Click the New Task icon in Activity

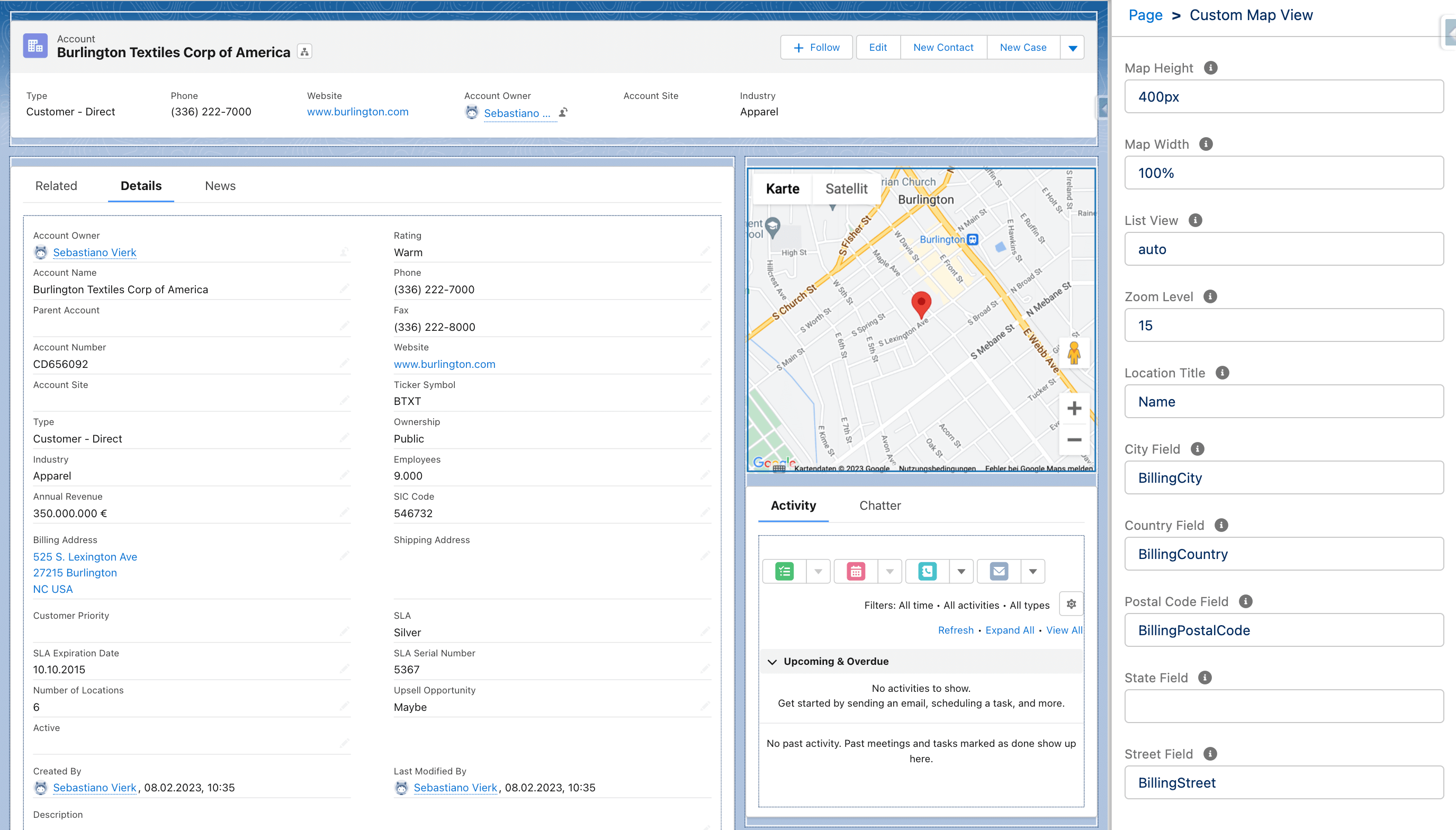[785, 571]
